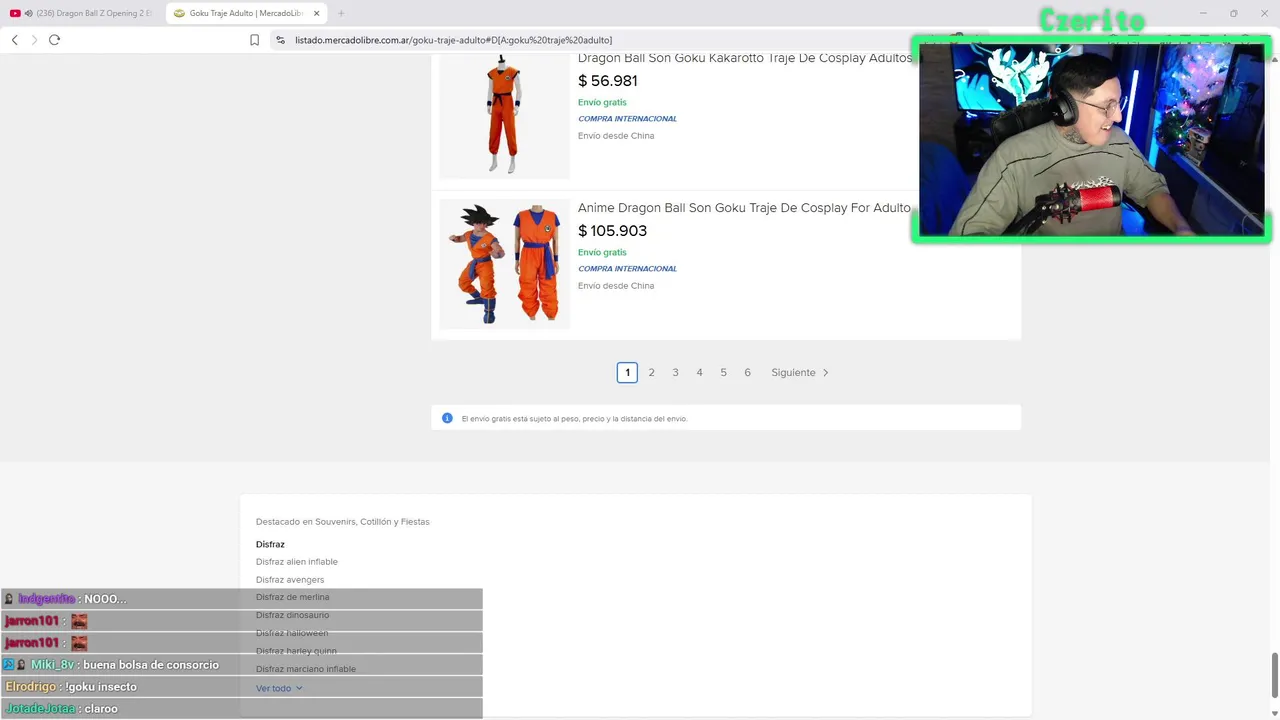Go back with the browser back arrow
This screenshot has width=1280, height=720.
pyautogui.click(x=15, y=40)
